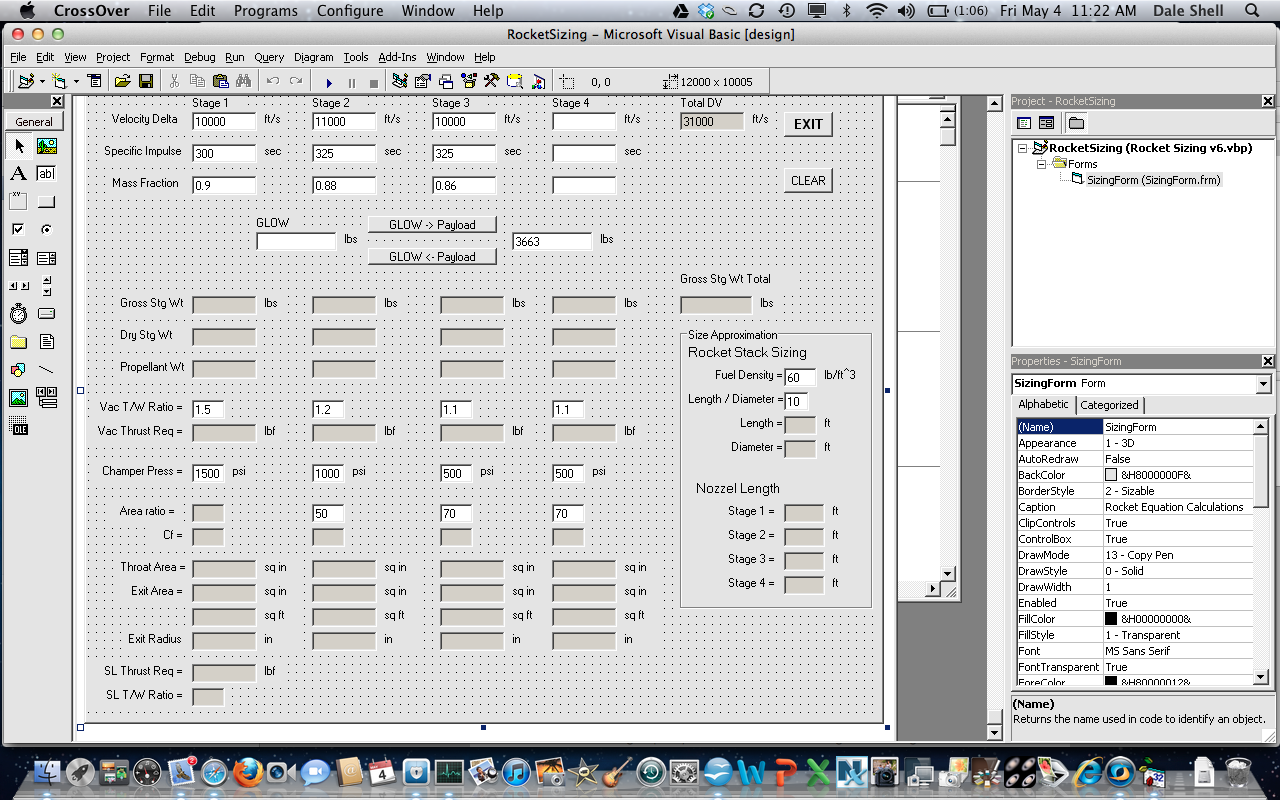Click the Fuel Density input field
Viewport: 1280px width, 800px height.
800,378
